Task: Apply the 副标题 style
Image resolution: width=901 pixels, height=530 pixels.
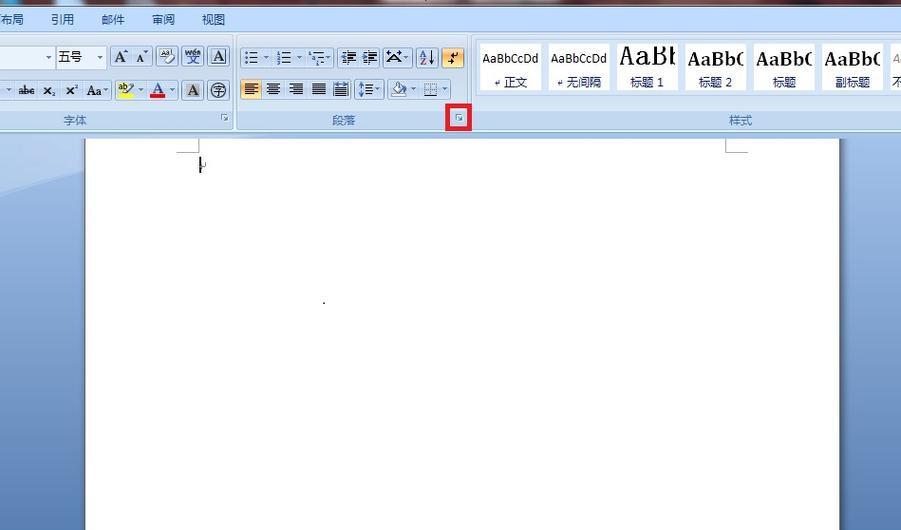Action: click(x=852, y=67)
